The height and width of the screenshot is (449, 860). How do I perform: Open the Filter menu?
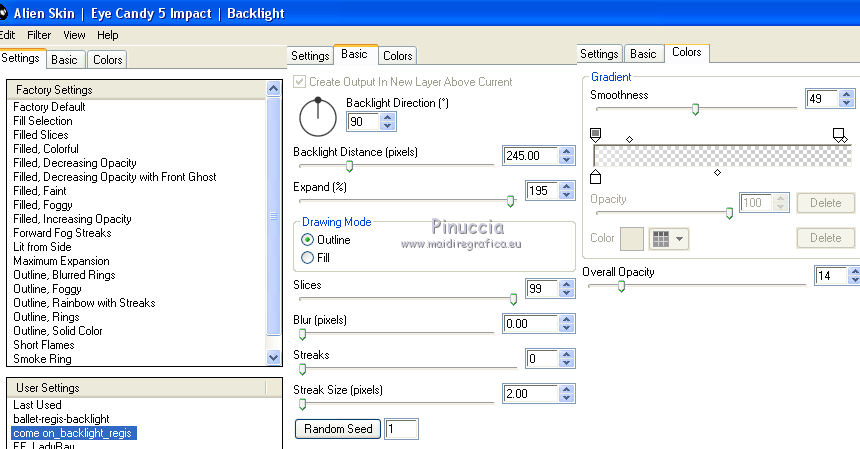pos(39,35)
